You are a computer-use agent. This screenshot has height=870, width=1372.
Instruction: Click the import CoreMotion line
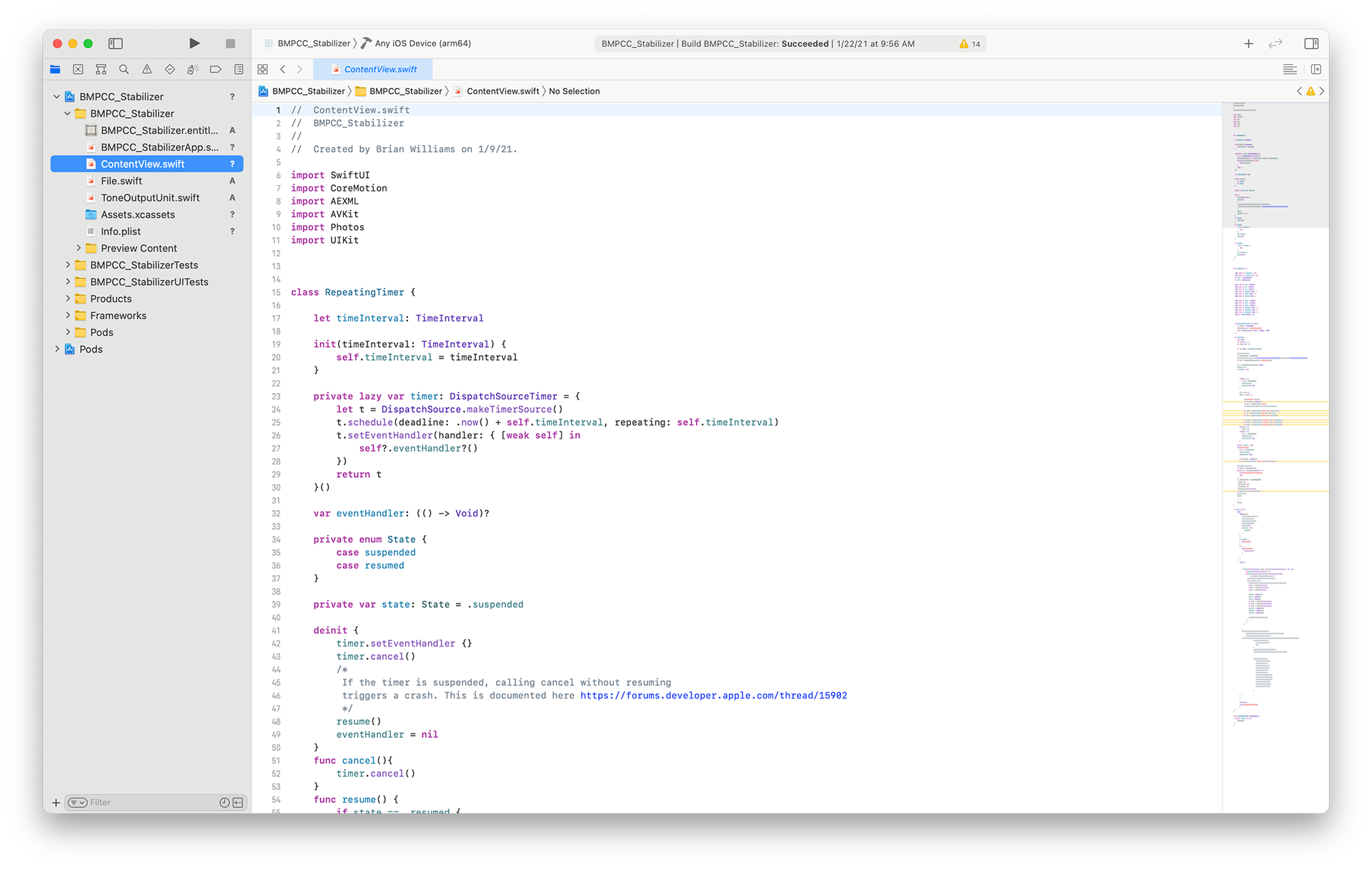[x=339, y=188]
